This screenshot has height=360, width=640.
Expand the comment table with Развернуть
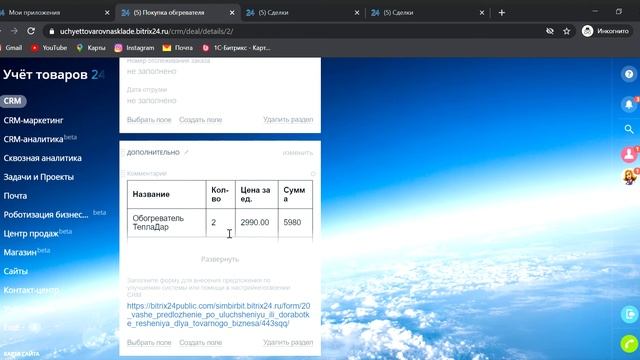click(220, 259)
